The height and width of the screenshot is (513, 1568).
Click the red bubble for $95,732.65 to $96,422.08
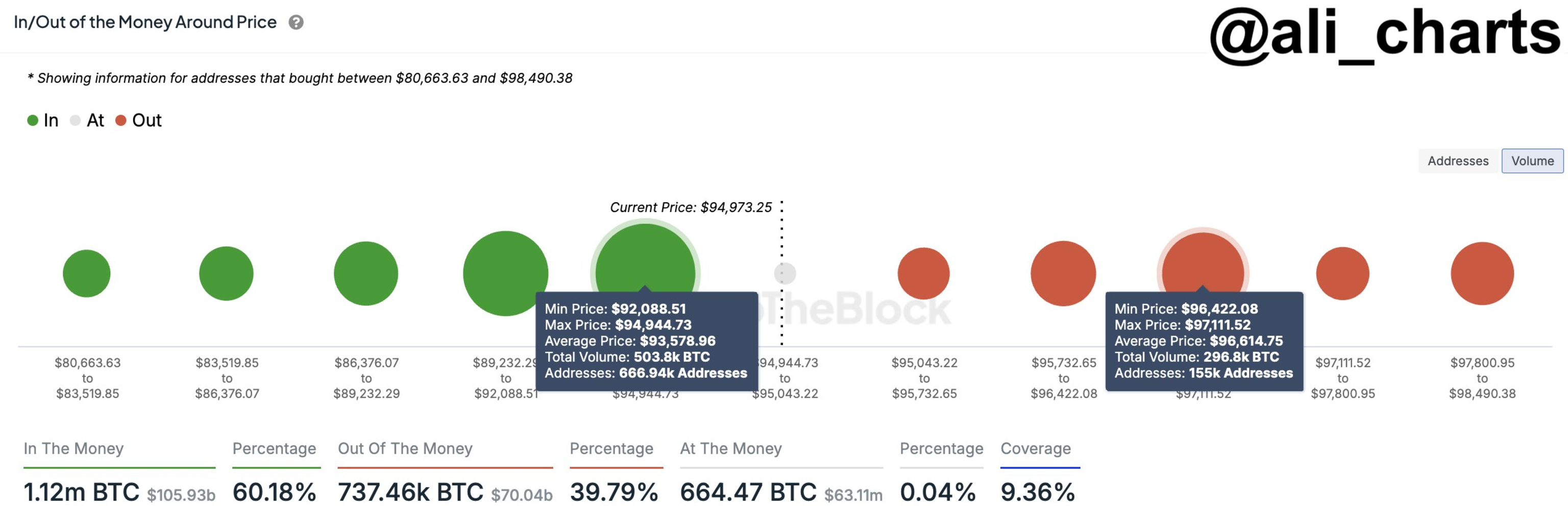coord(1063,273)
